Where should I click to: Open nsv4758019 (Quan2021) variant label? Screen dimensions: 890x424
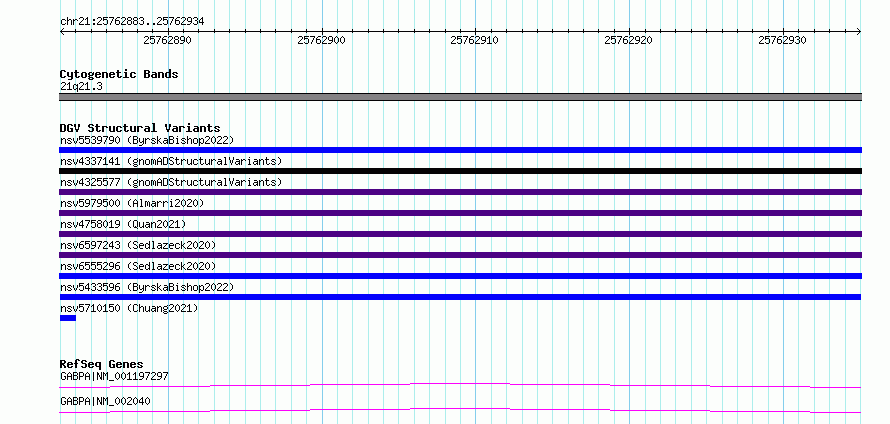pyautogui.click(x=123, y=224)
